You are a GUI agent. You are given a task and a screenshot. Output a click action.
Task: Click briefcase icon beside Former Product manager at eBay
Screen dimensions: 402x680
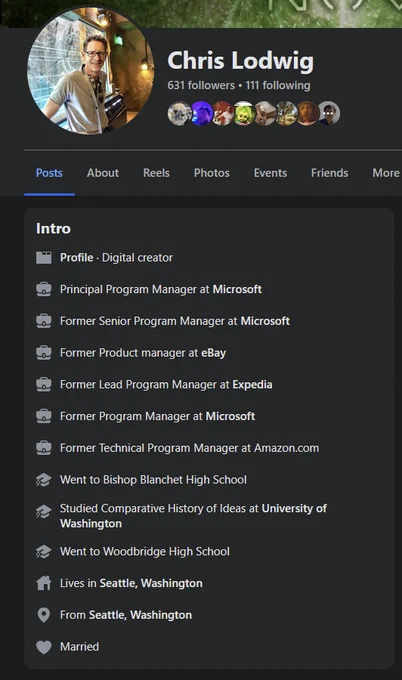point(44,353)
